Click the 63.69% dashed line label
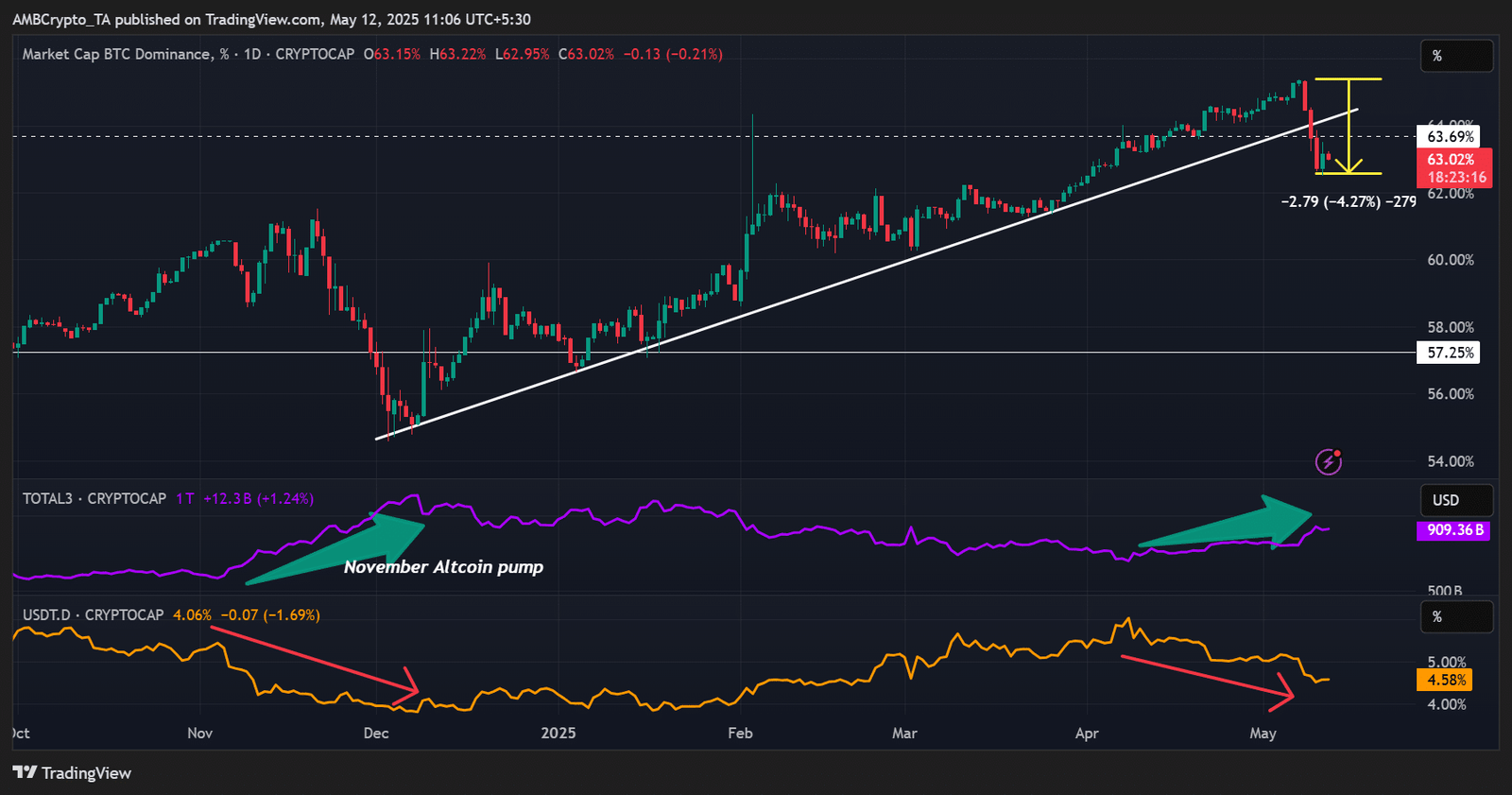 point(1449,137)
